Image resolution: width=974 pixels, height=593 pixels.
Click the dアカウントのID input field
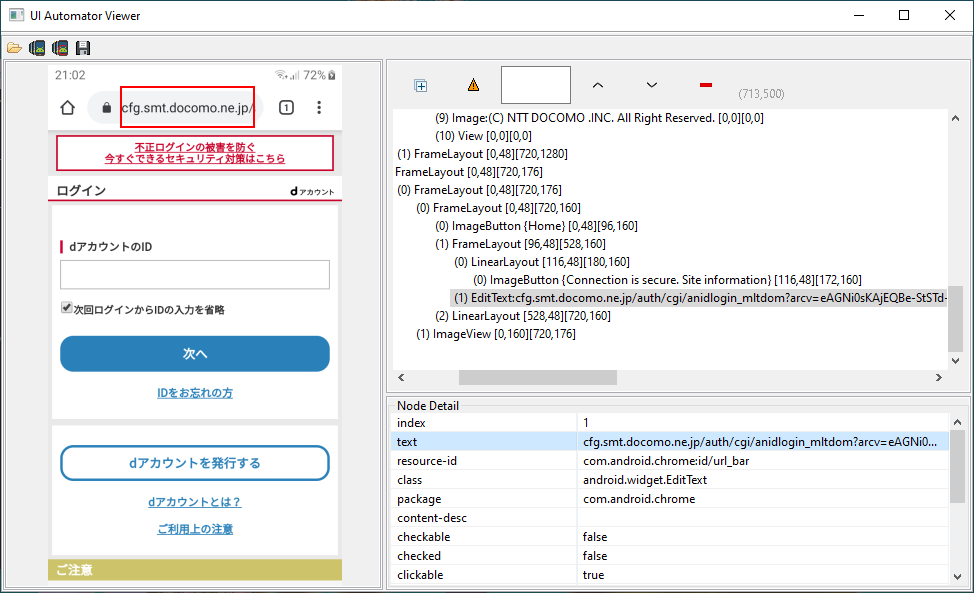[195, 274]
